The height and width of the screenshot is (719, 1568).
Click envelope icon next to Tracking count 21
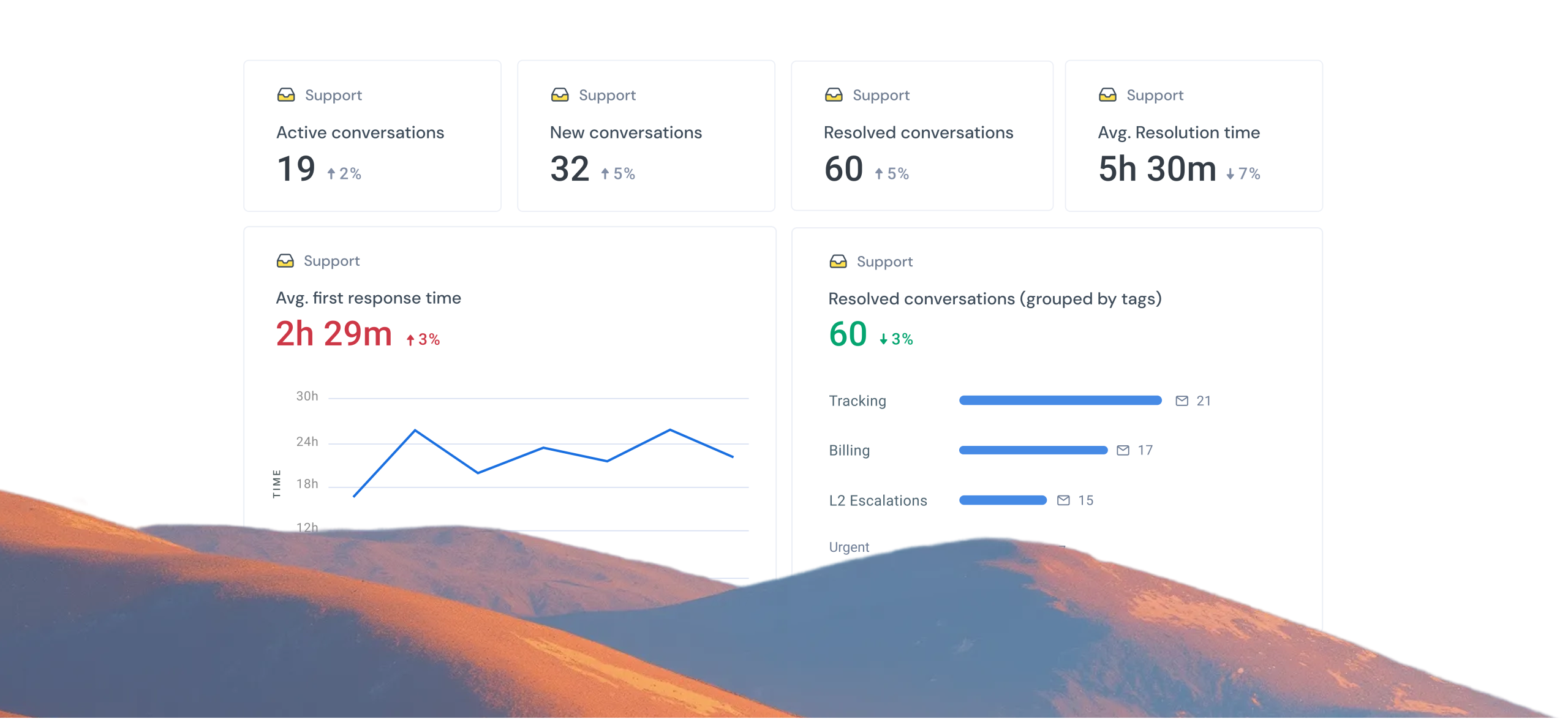(x=1182, y=401)
